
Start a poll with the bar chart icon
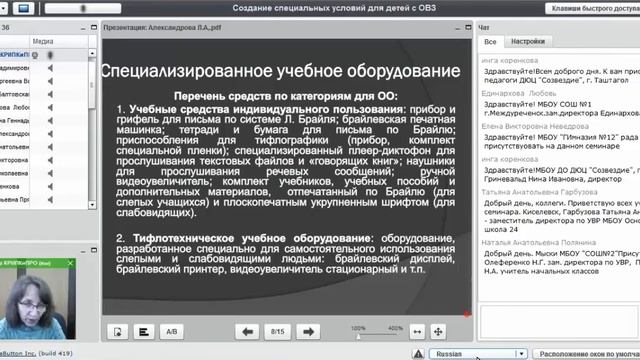click(144, 332)
